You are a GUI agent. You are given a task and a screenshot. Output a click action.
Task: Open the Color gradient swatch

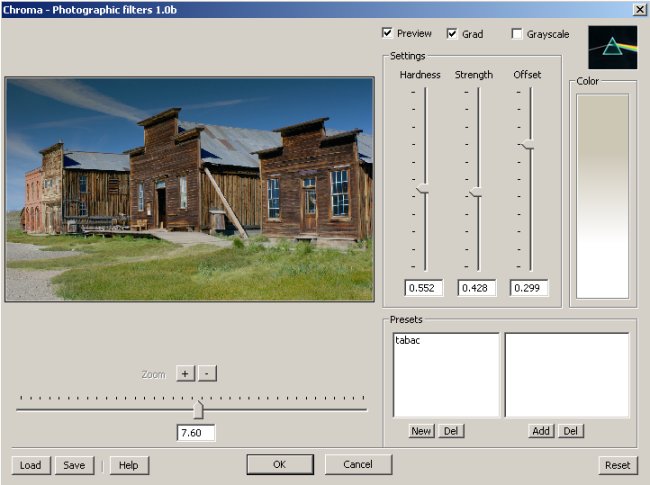point(602,196)
